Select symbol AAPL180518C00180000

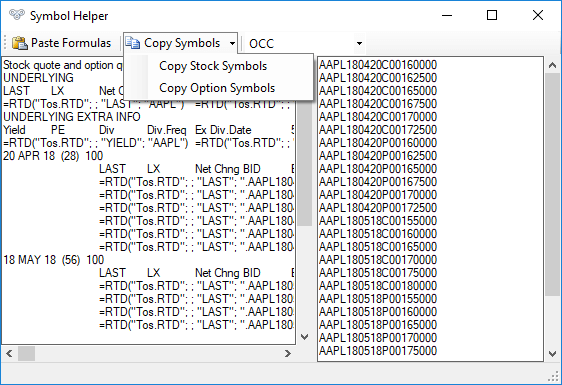coord(378,286)
